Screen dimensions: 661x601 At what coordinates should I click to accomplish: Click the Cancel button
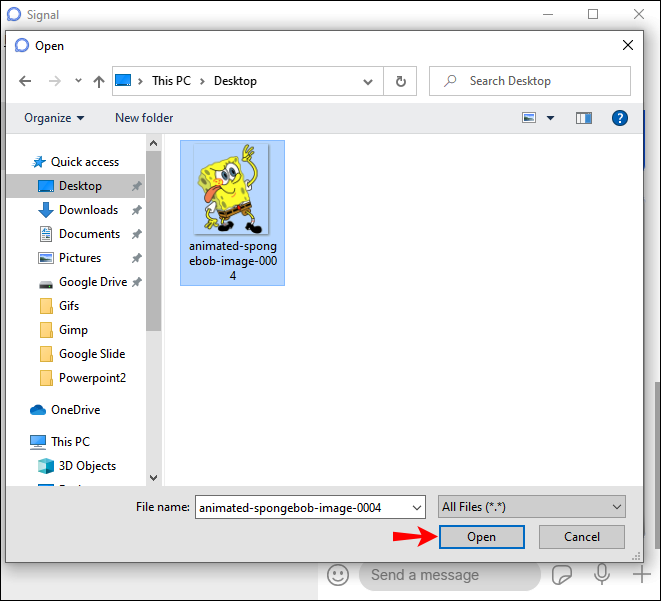[x=582, y=537]
